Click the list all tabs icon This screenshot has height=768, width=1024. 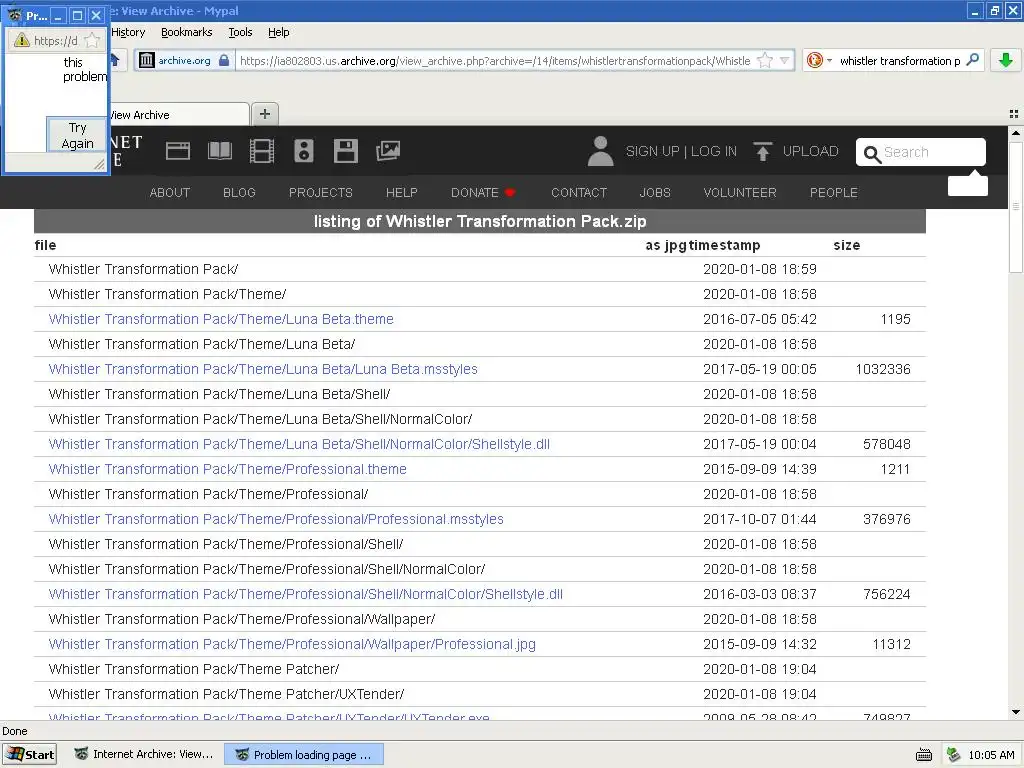1014,114
